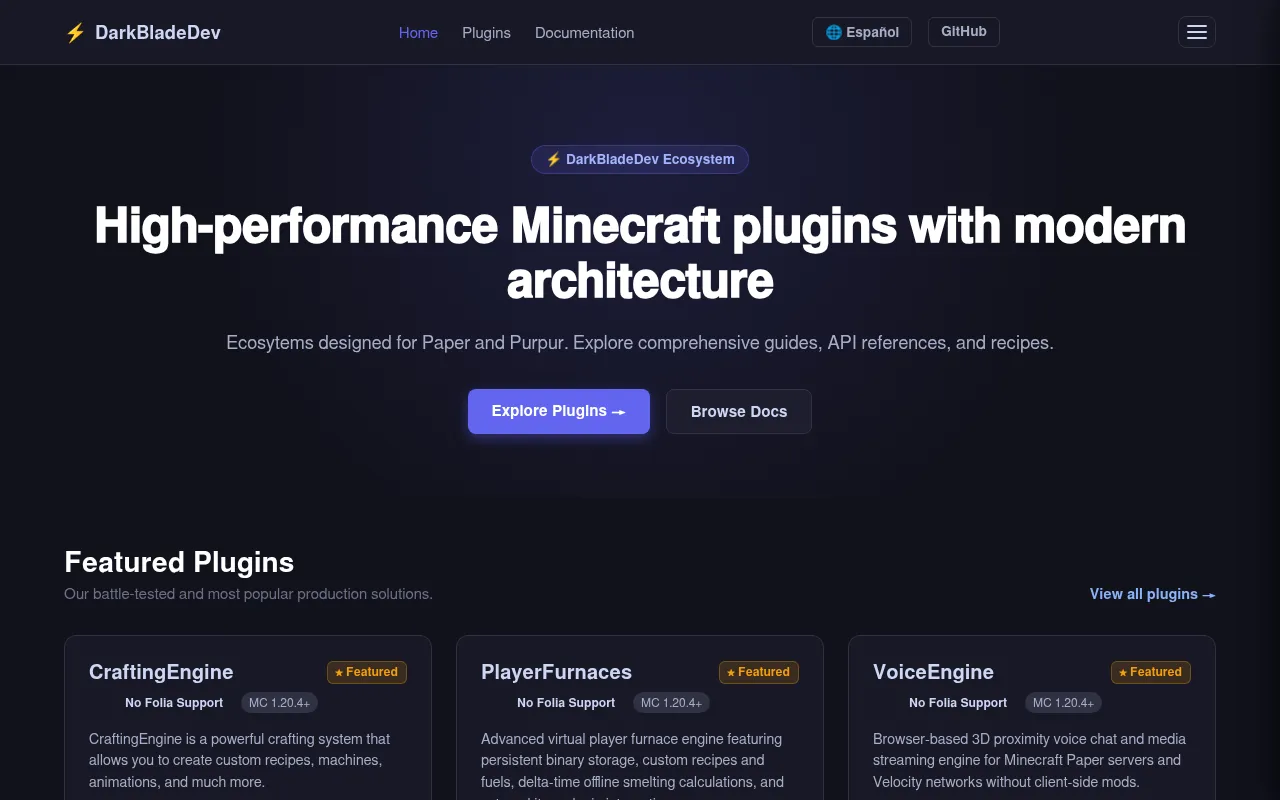Click the DarkBladeDev Ecosystem badge

click(x=640, y=159)
